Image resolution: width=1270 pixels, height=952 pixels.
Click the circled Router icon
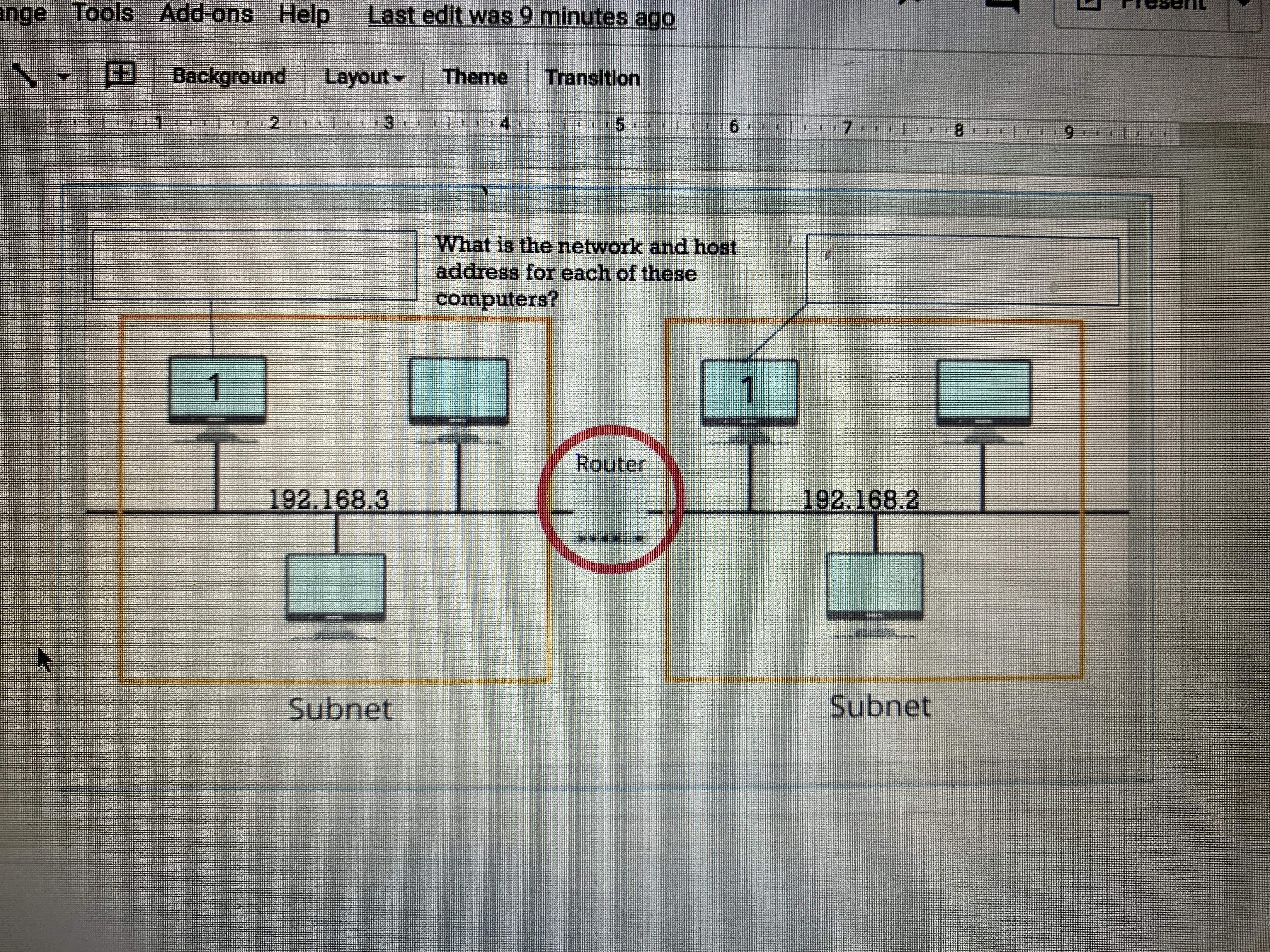click(610, 499)
